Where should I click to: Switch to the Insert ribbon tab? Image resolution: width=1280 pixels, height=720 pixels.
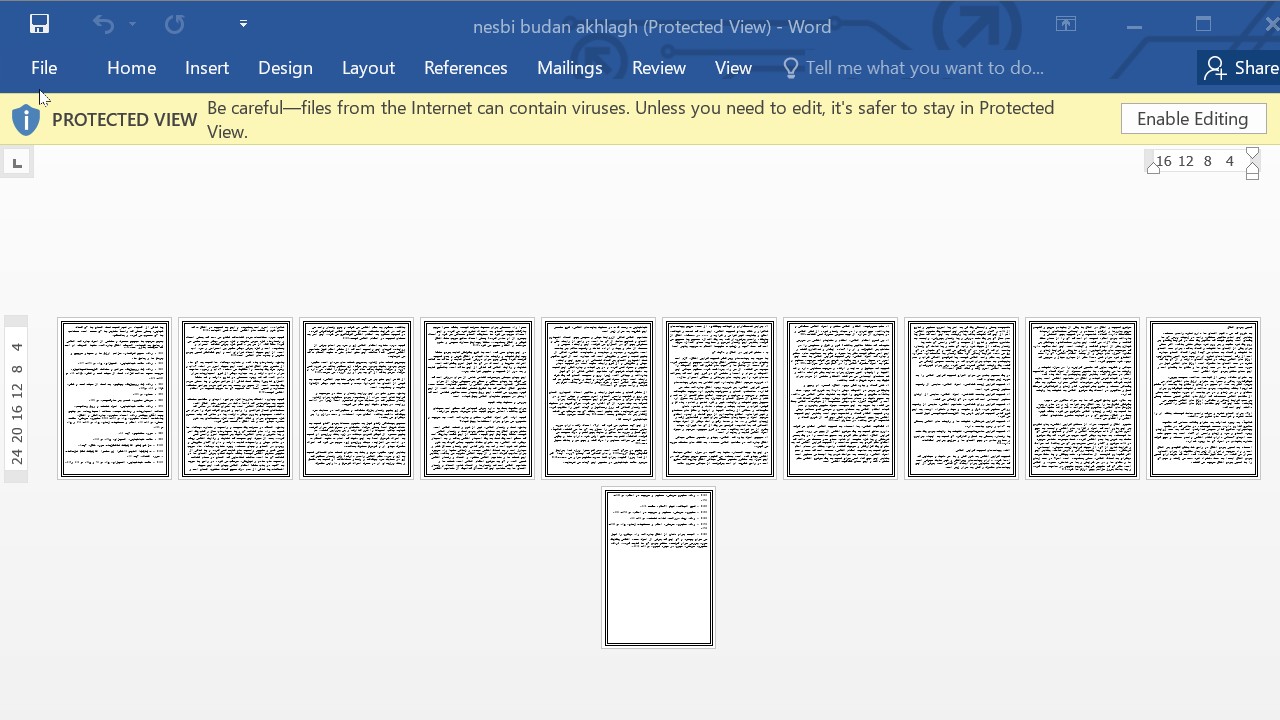click(207, 68)
